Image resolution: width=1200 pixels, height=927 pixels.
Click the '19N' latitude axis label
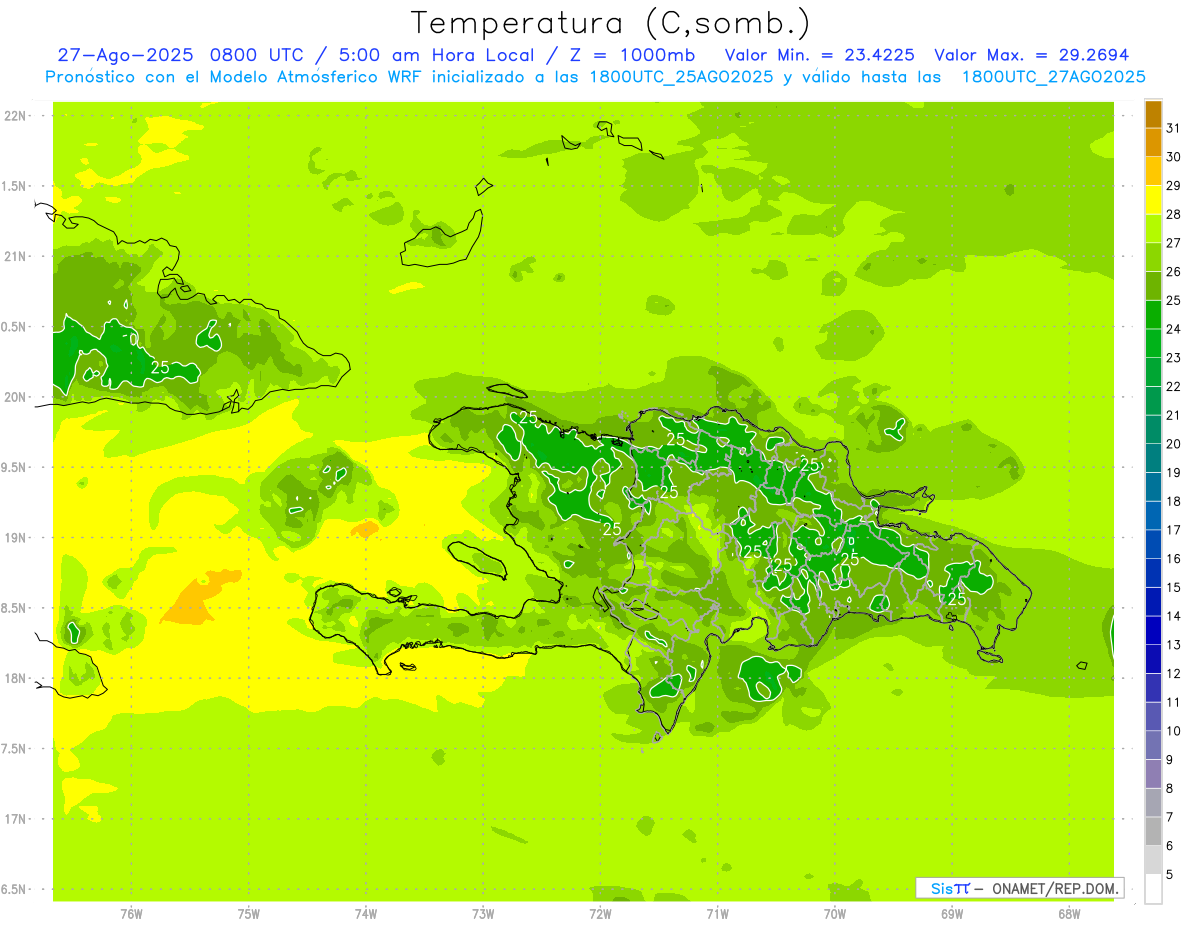[15, 538]
